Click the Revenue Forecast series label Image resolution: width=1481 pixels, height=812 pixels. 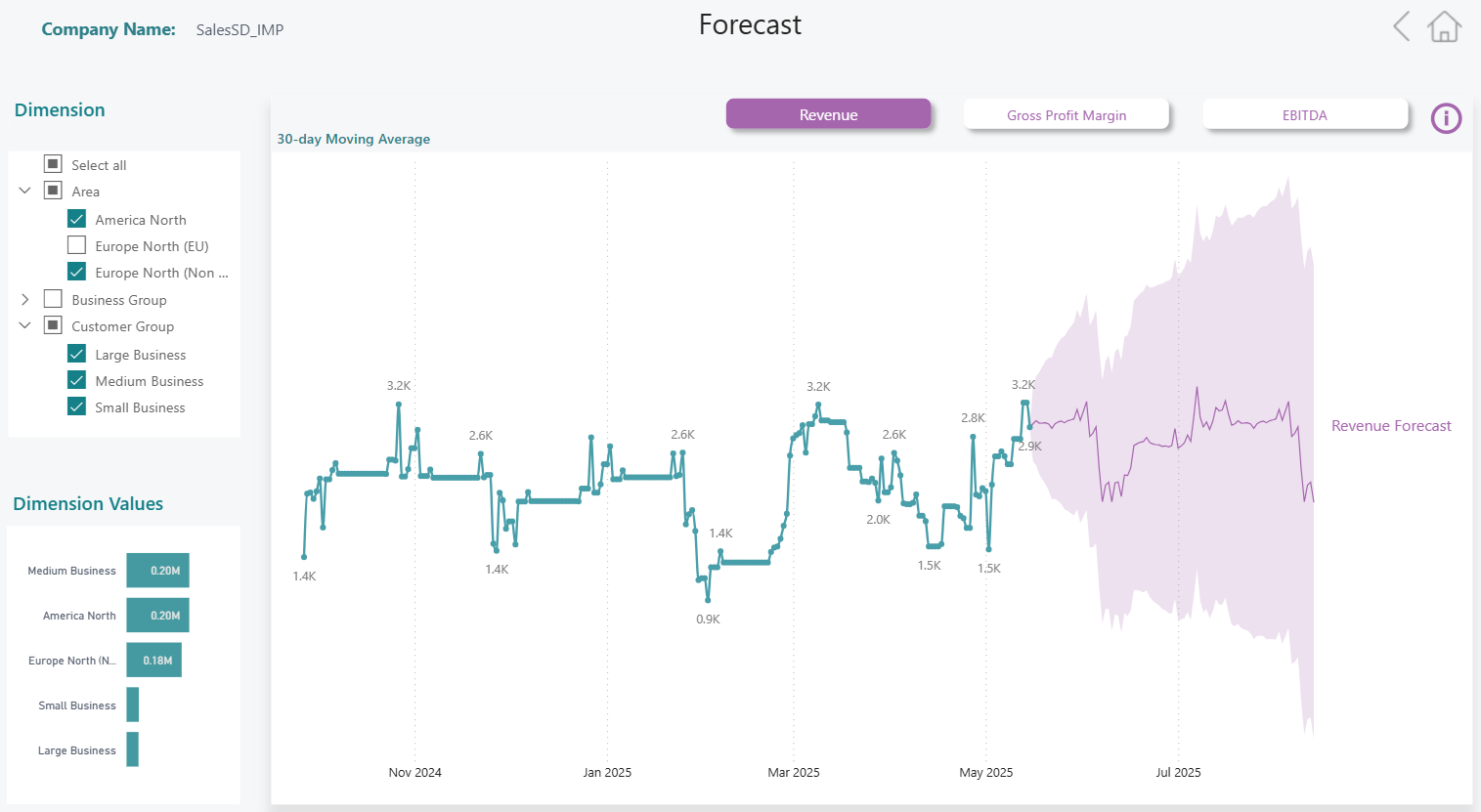[1391, 426]
